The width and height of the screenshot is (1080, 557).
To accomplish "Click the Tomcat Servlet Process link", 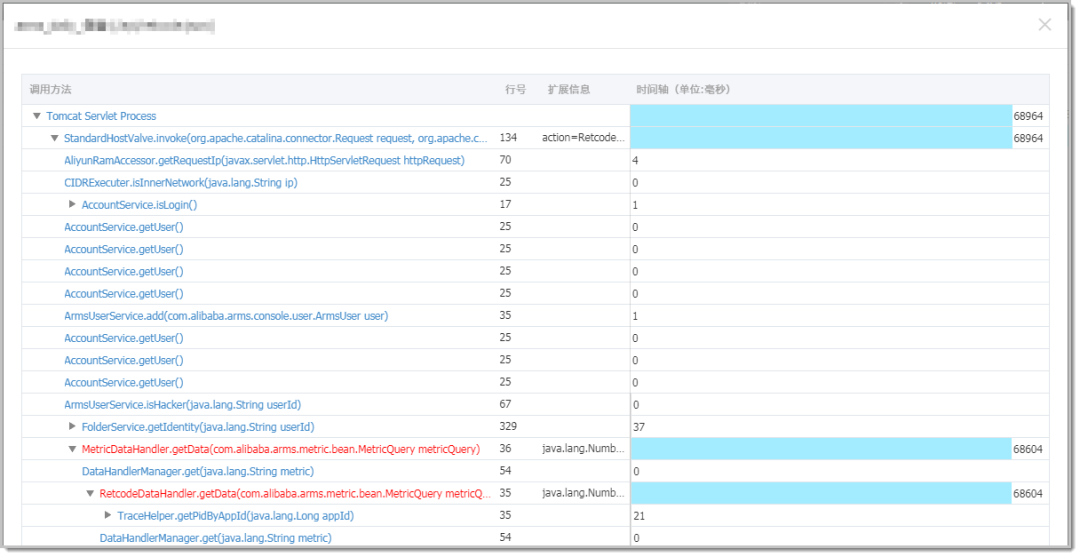I will 101,116.
